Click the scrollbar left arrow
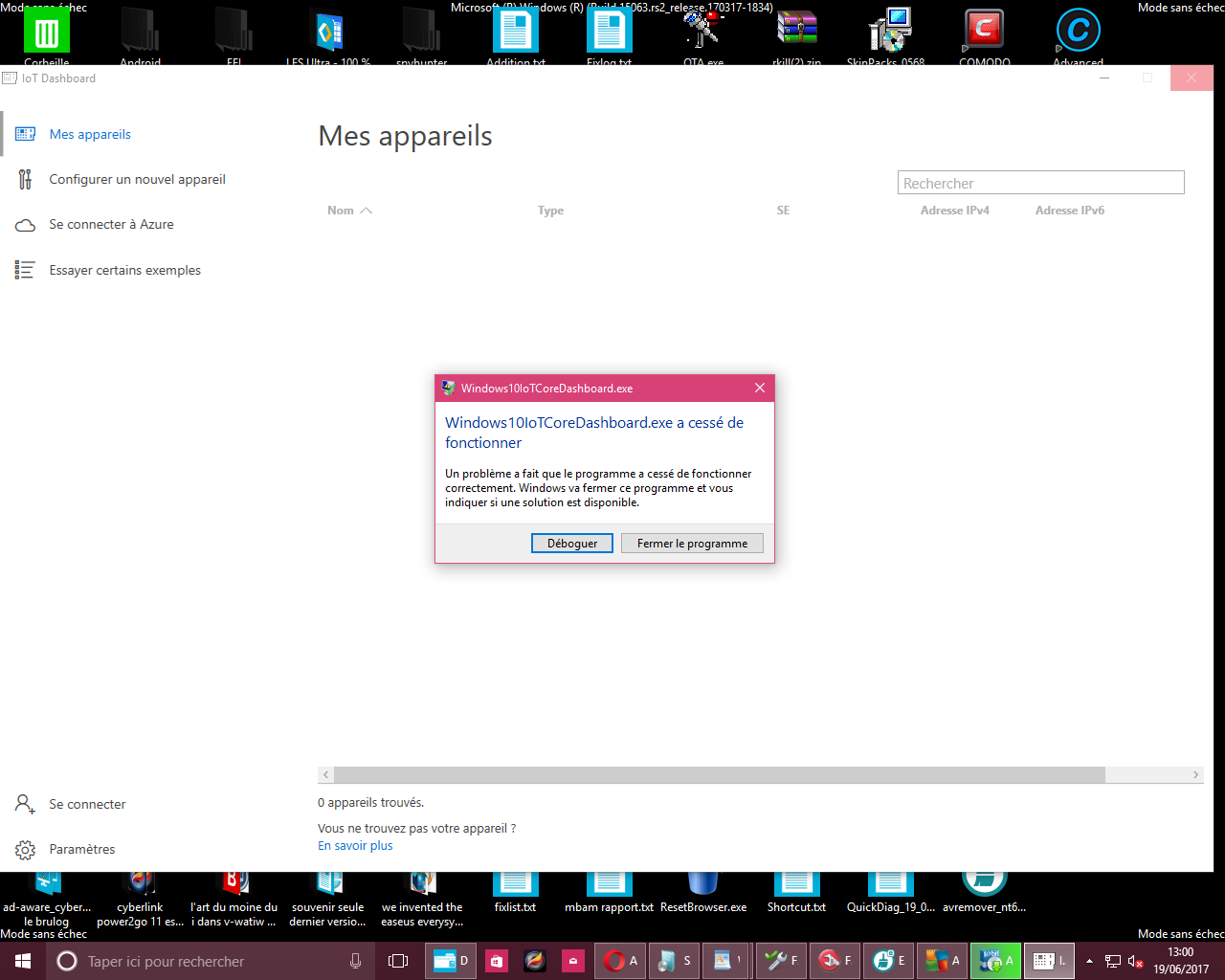Viewport: 1225px width, 980px height. (326, 774)
